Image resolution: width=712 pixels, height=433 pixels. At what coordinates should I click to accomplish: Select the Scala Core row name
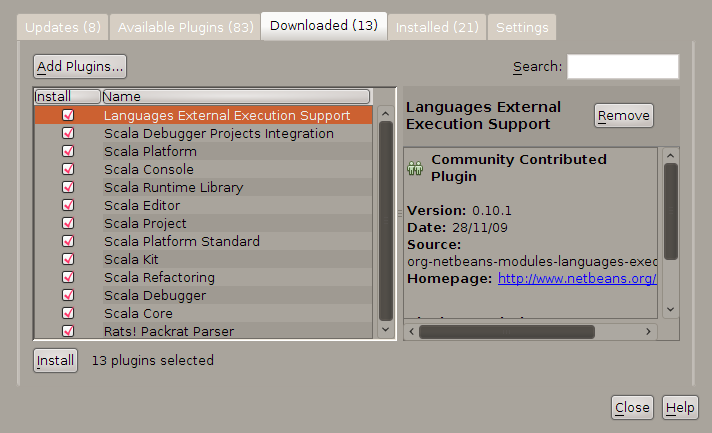pos(138,313)
